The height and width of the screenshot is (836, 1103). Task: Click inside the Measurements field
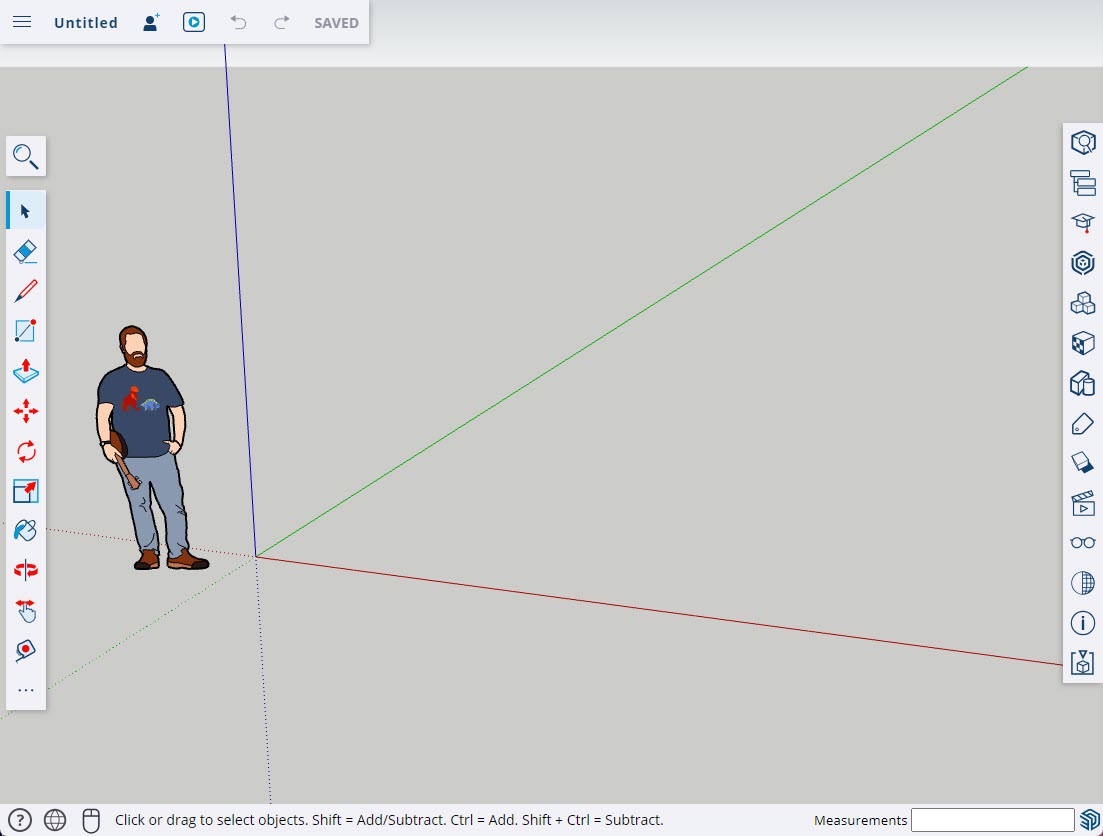coord(992,819)
